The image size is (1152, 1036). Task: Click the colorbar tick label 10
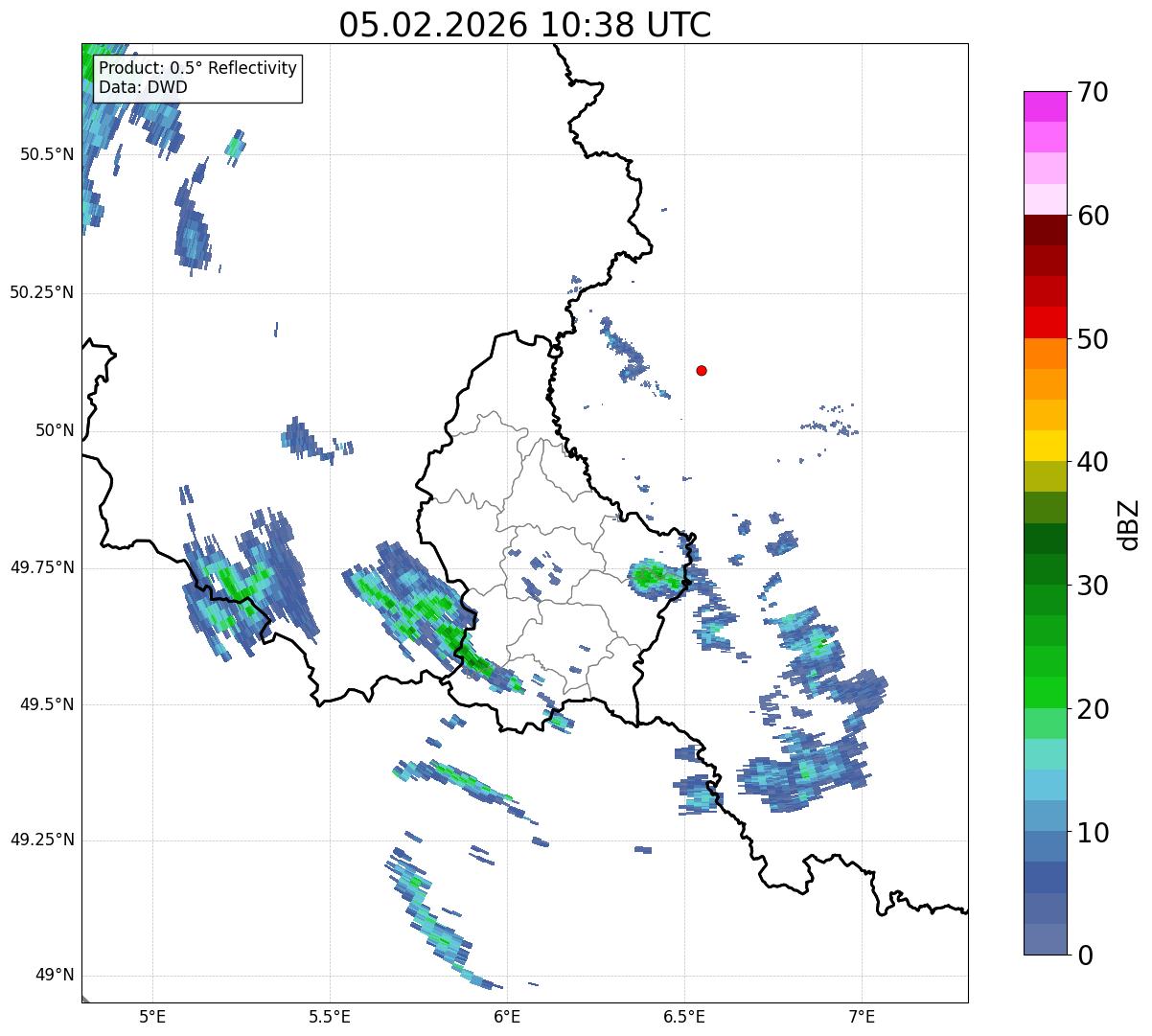pyautogui.click(x=1094, y=833)
